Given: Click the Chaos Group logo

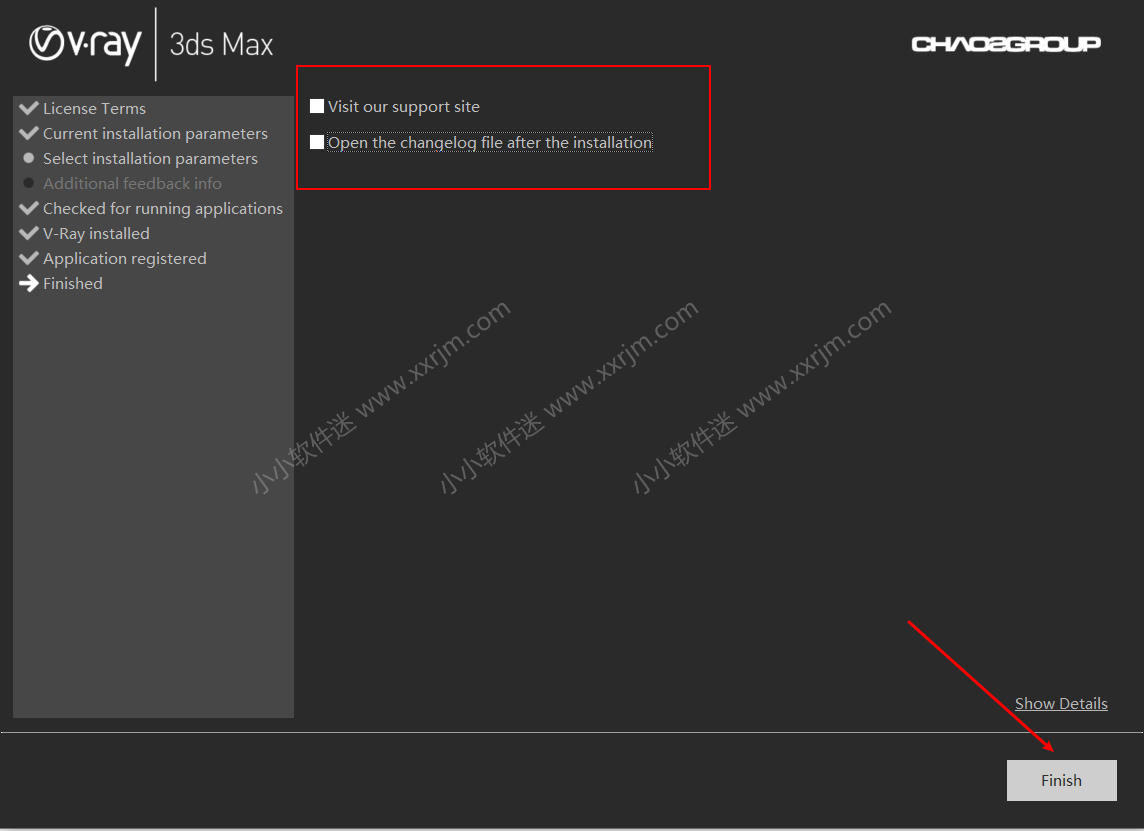Looking at the screenshot, I should coord(1005,44).
